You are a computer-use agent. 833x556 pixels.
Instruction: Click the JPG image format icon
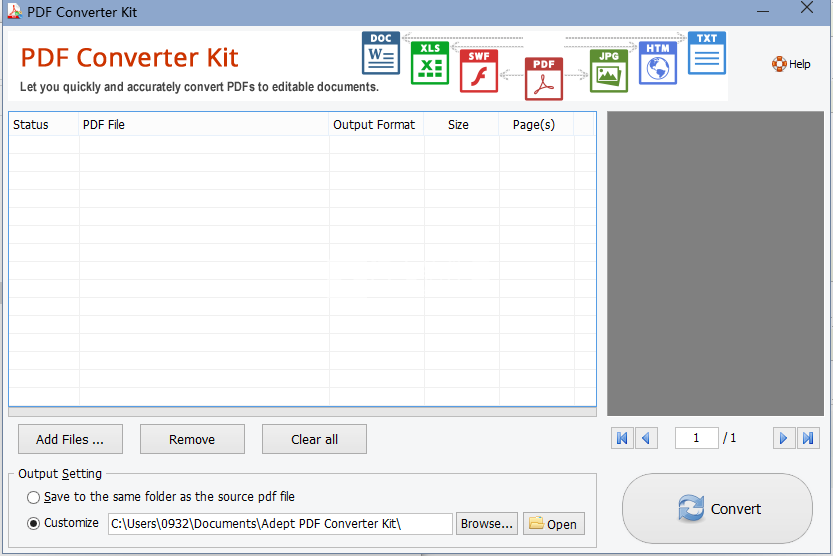(609, 71)
